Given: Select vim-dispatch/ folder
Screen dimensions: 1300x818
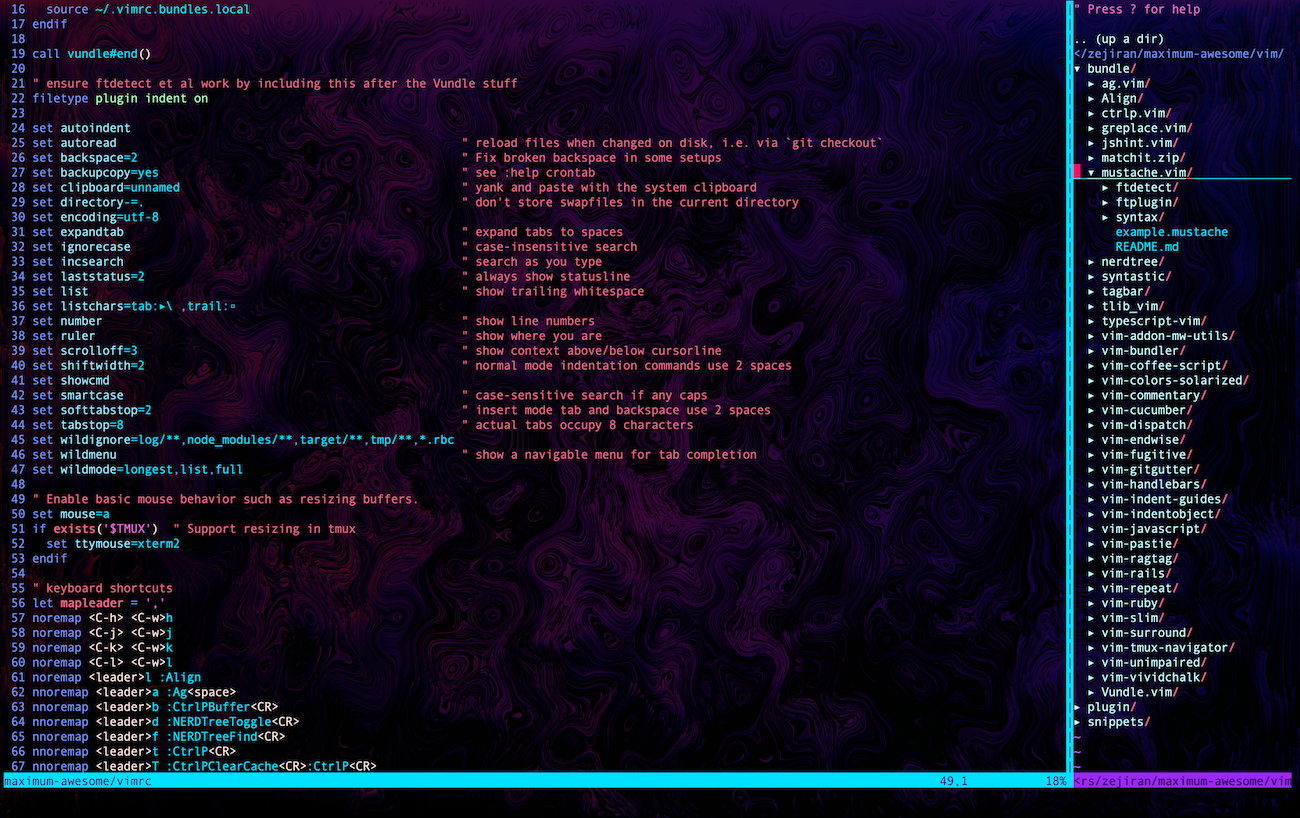Looking at the screenshot, I should [1147, 425].
